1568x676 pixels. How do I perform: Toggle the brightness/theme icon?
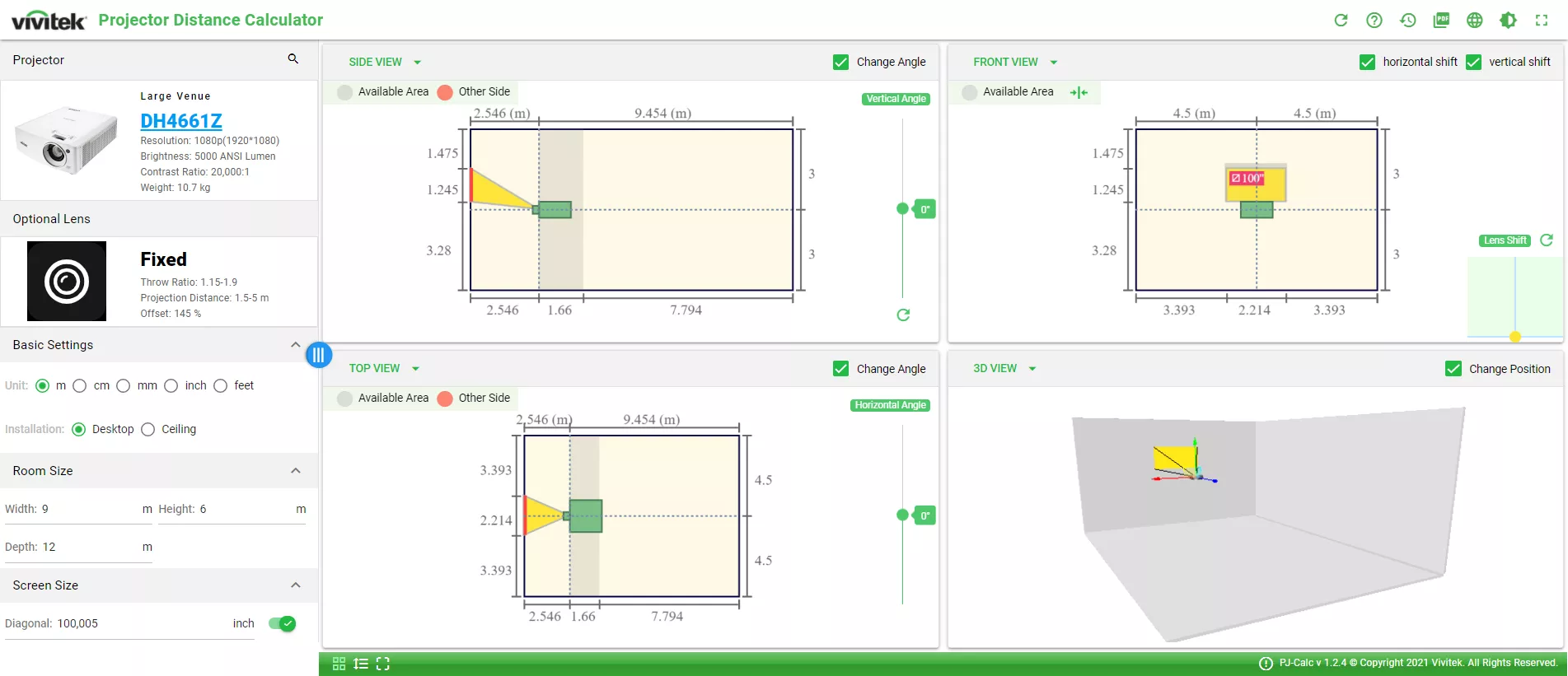pyautogui.click(x=1508, y=20)
